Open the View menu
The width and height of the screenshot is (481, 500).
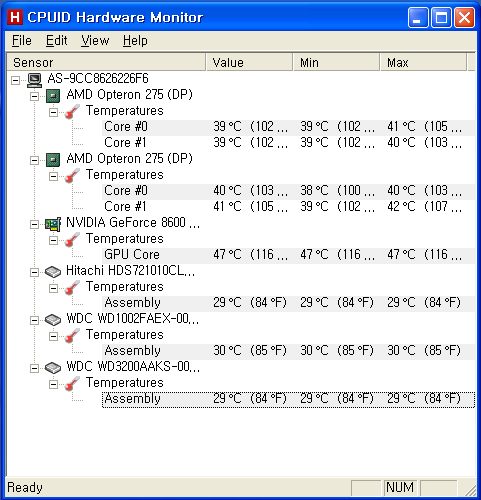pos(95,41)
